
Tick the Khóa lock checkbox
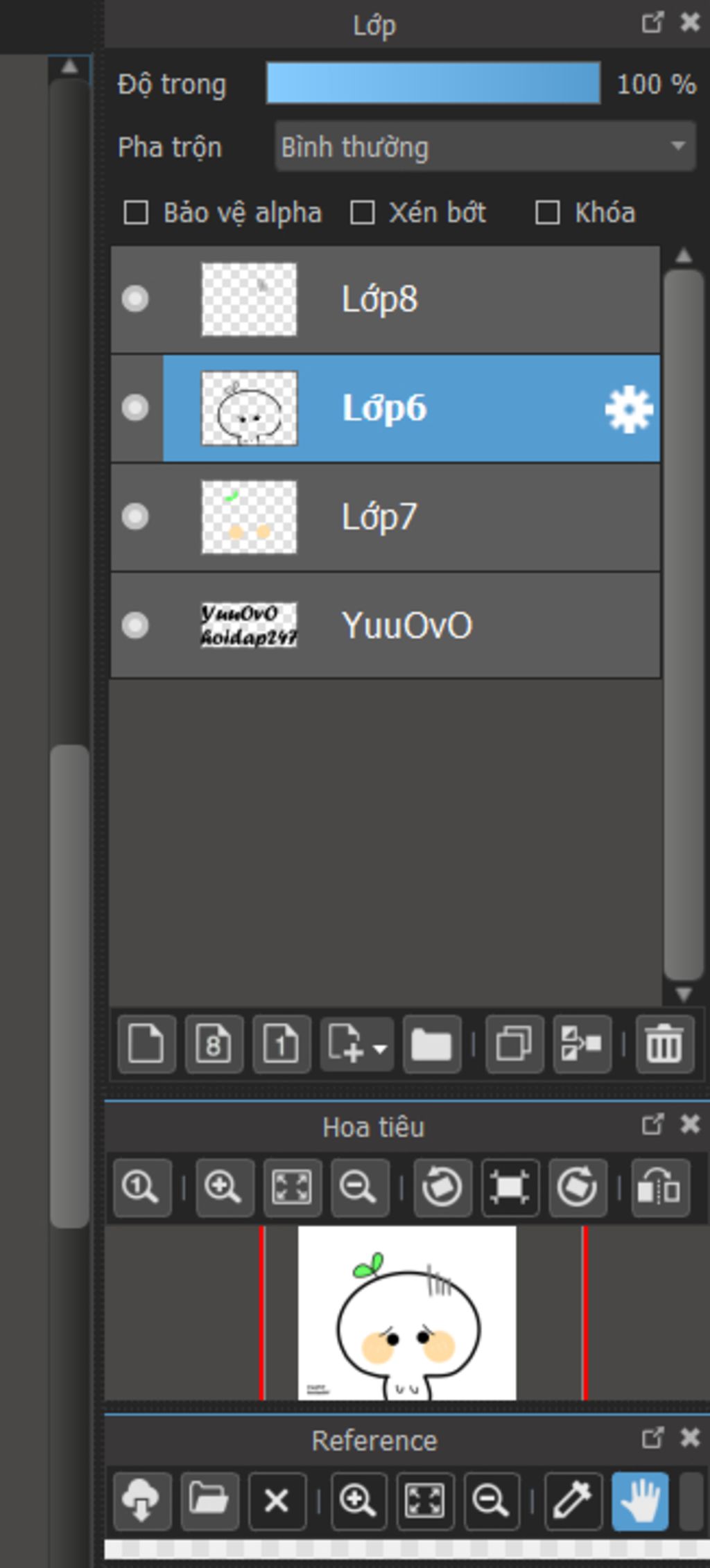[548, 213]
